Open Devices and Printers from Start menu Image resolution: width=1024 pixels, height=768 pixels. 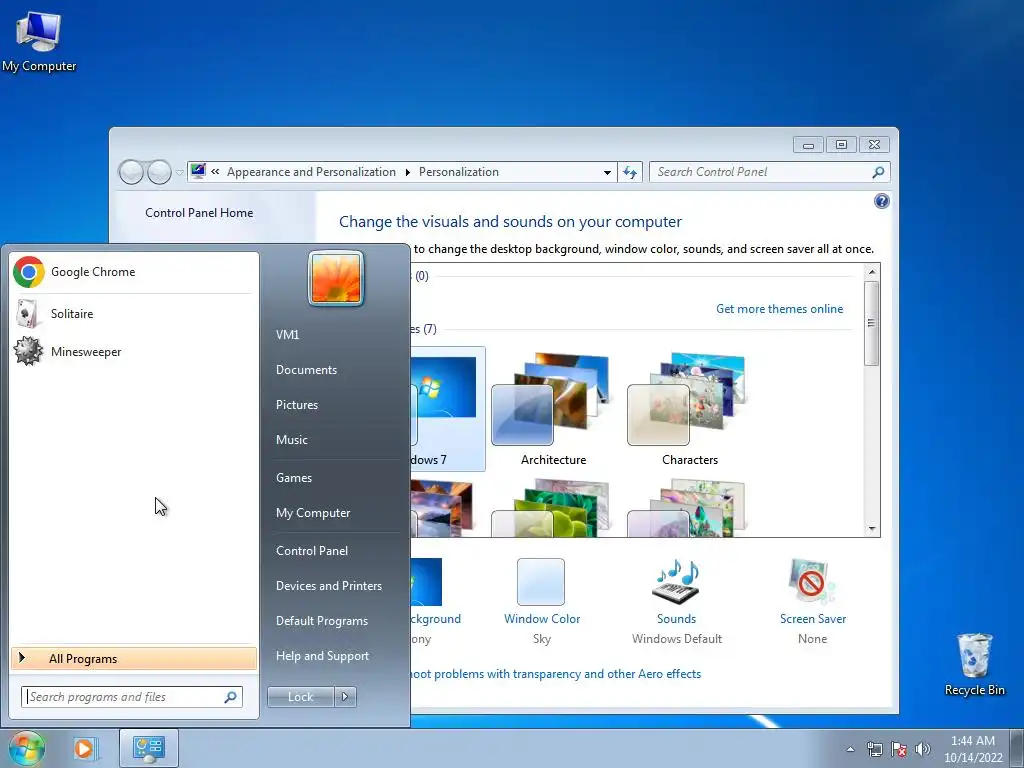(328, 586)
